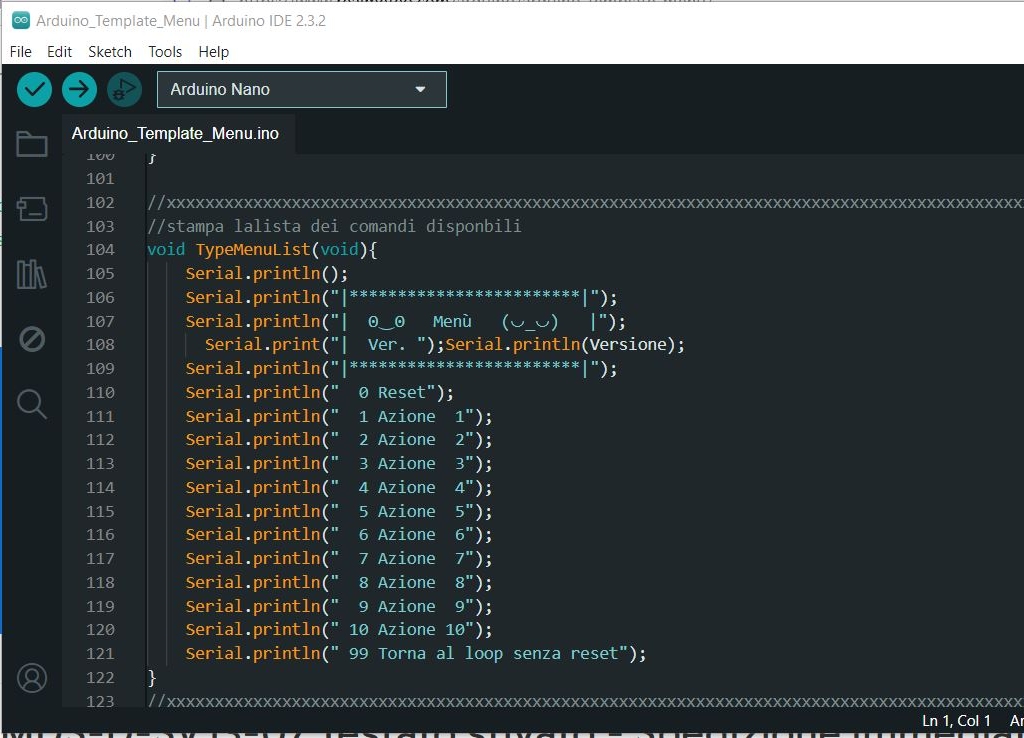Open the Search magnifier sidebar icon
Image resolution: width=1024 pixels, height=738 pixels.
32,404
